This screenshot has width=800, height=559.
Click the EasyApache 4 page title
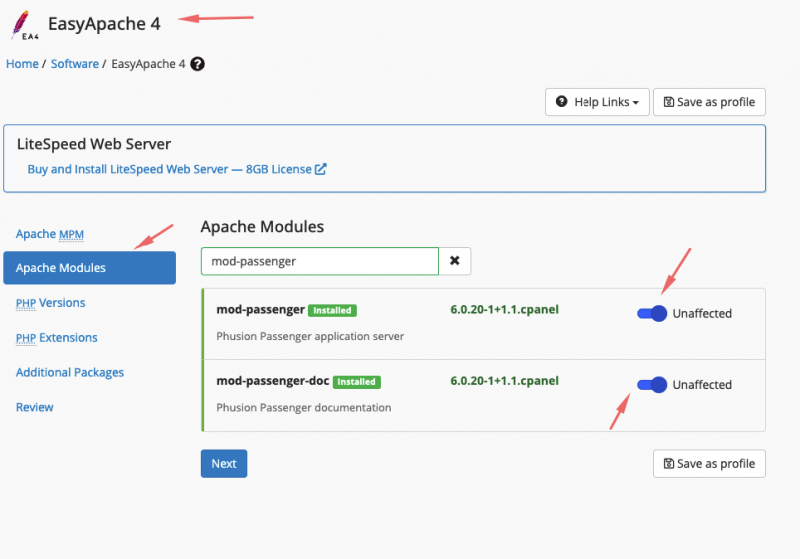pyautogui.click(x=104, y=23)
